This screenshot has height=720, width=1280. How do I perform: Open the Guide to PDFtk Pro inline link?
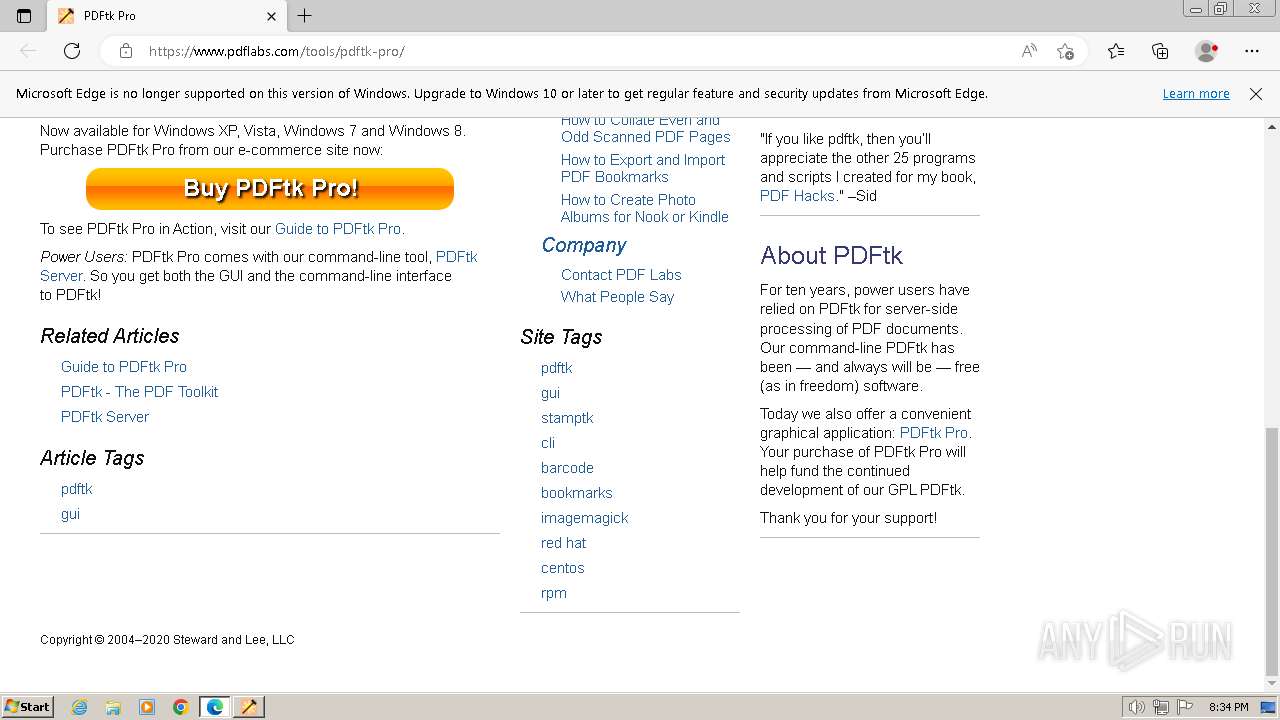point(340,229)
